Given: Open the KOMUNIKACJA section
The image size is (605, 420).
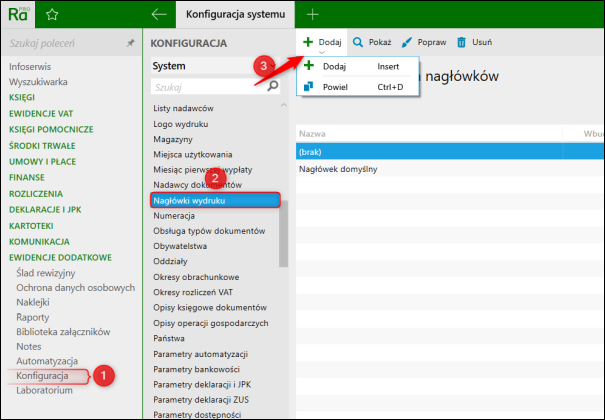Looking at the screenshot, I should point(39,242).
